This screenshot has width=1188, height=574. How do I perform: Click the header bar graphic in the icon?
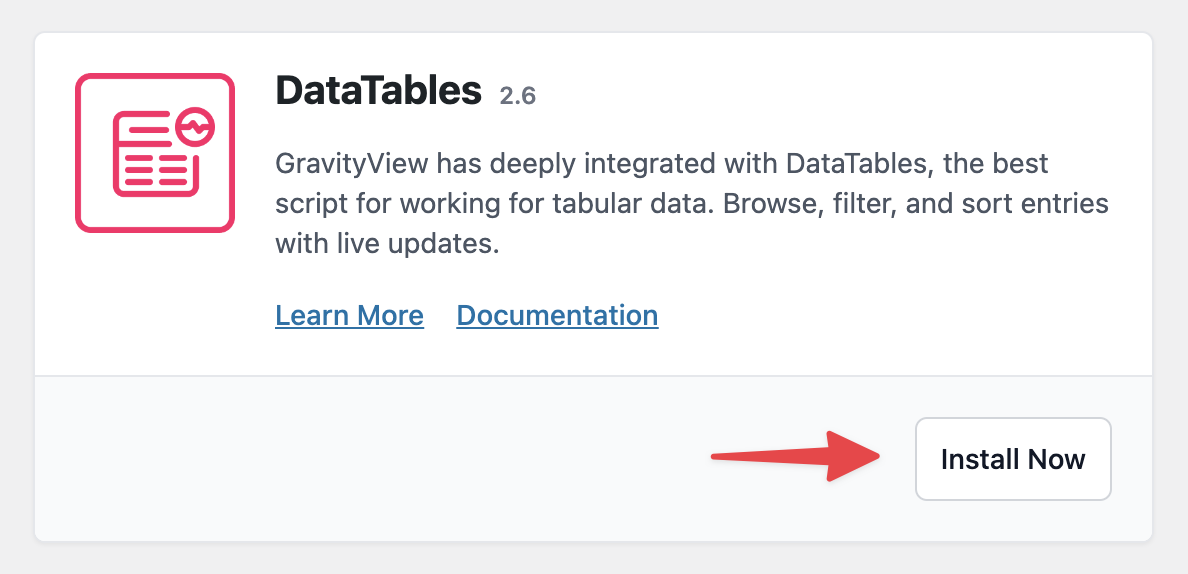(141, 129)
